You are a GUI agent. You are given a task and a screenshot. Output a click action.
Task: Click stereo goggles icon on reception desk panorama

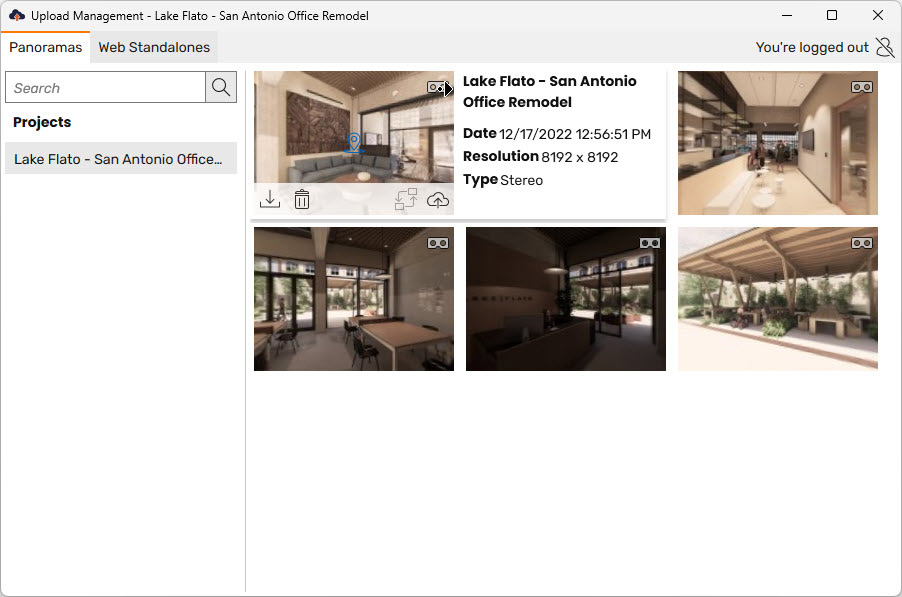(x=649, y=243)
